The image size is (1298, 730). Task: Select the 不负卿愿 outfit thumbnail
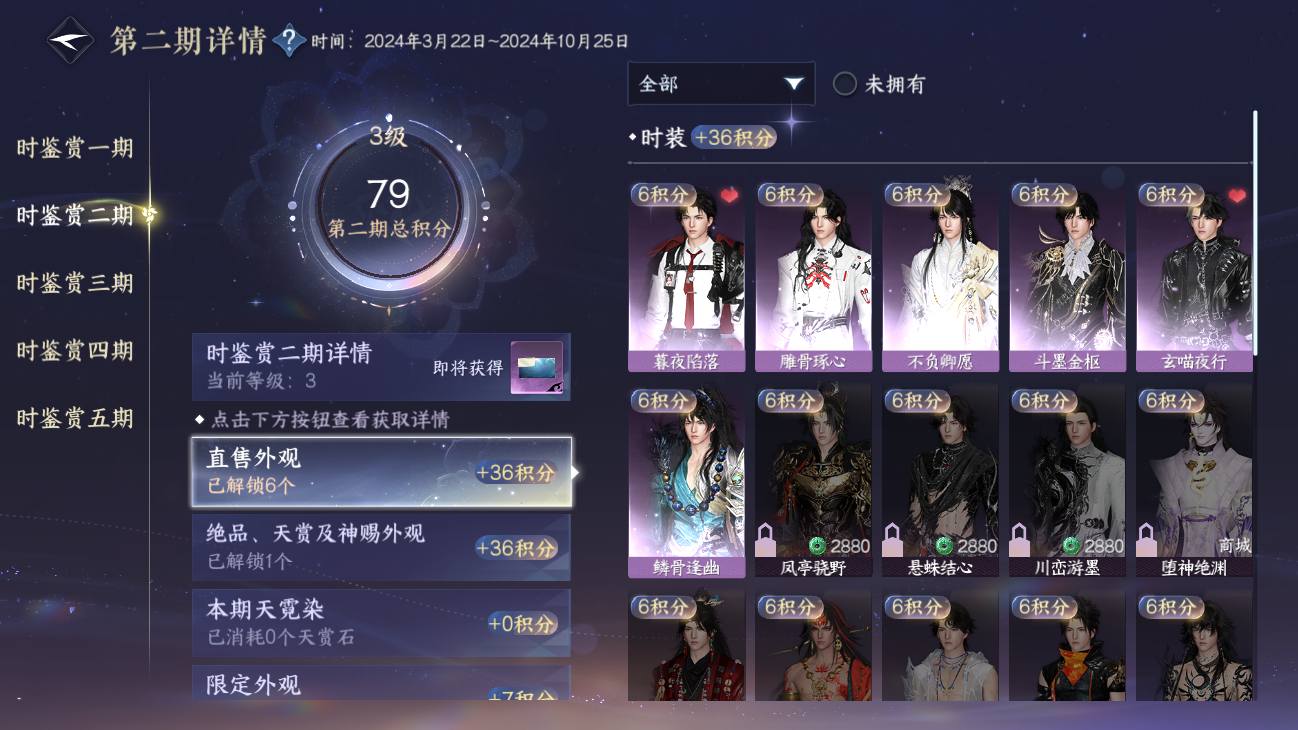[x=940, y=276]
